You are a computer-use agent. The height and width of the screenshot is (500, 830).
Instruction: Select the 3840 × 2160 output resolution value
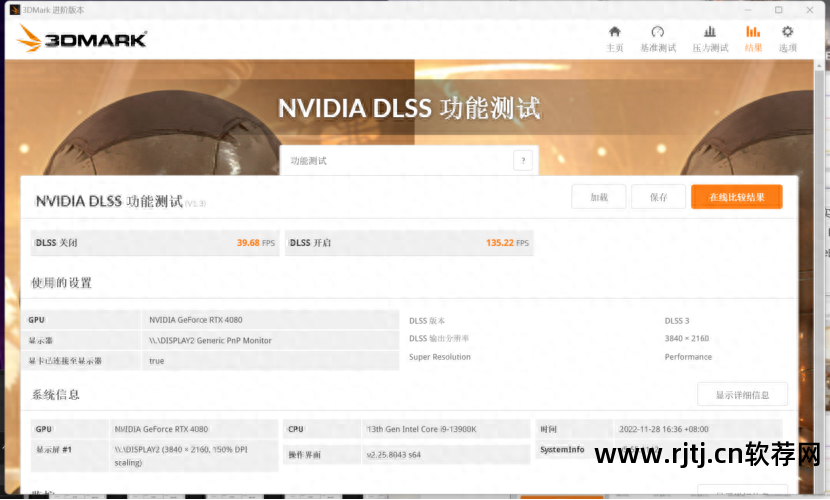coord(687,339)
